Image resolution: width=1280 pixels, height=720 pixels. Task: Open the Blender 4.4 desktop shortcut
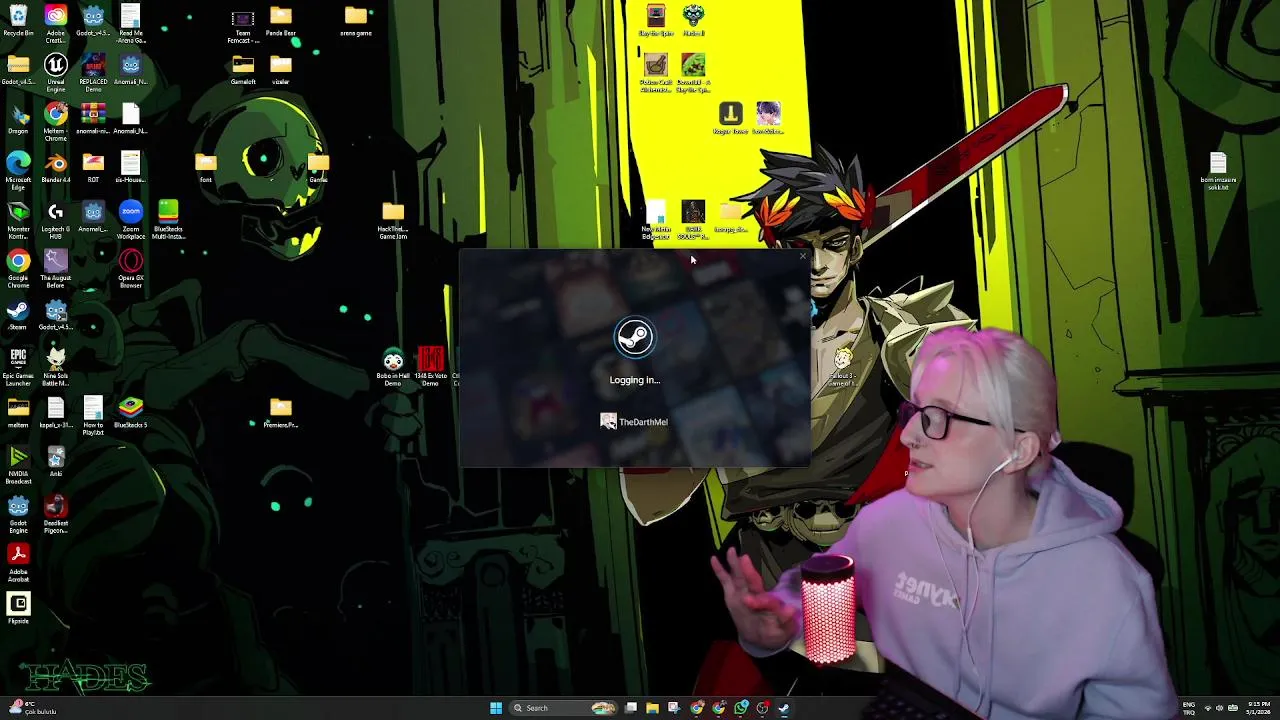click(56, 167)
